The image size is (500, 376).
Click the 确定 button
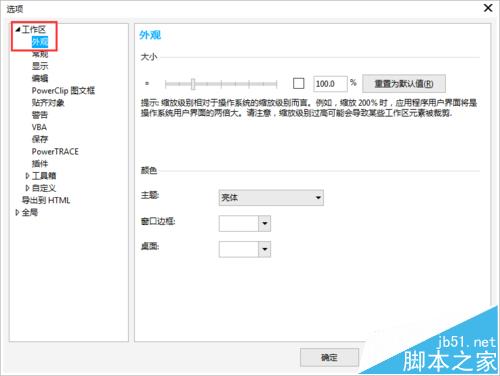(x=329, y=358)
